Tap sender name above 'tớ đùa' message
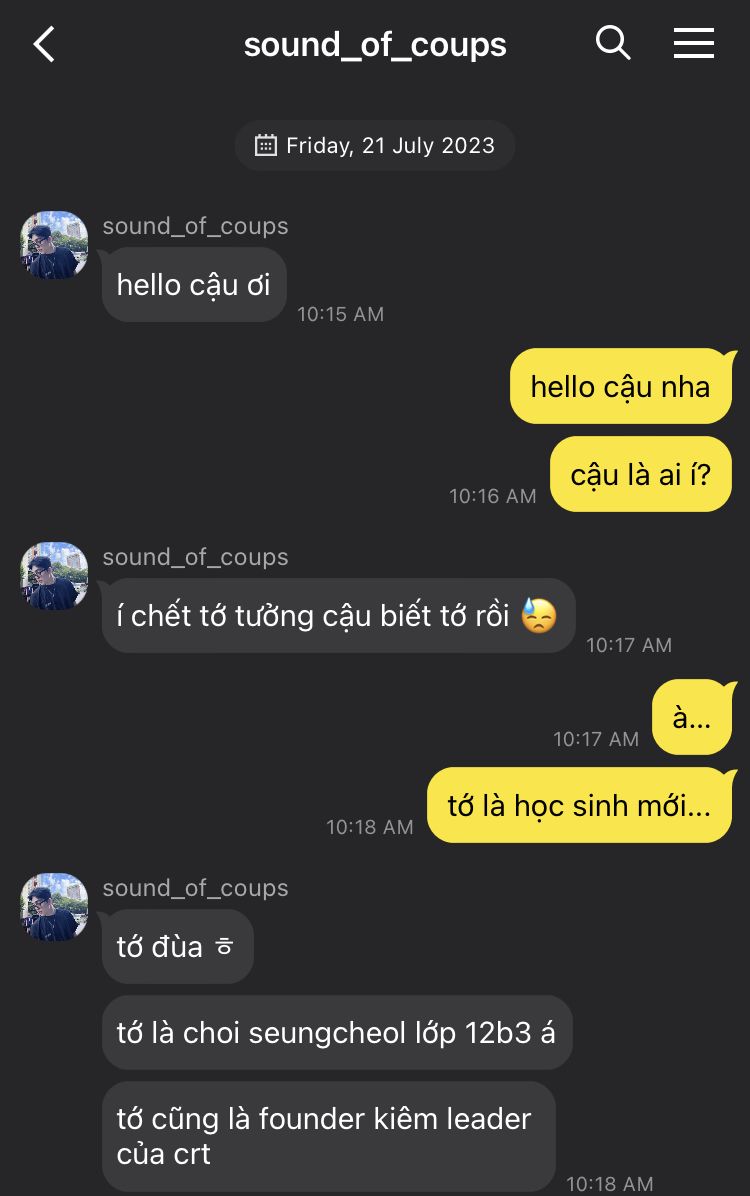Viewport: 750px width, 1196px height. [195, 888]
